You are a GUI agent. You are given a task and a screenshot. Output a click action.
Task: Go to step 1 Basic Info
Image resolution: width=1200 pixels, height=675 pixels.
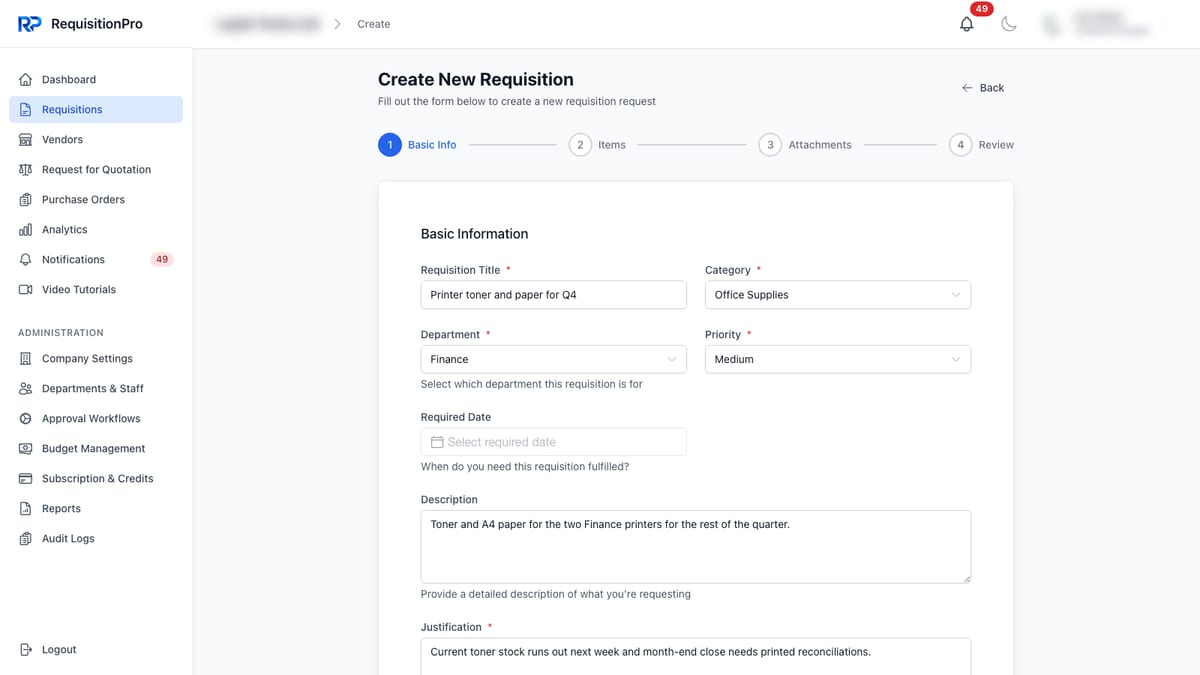coord(417,145)
